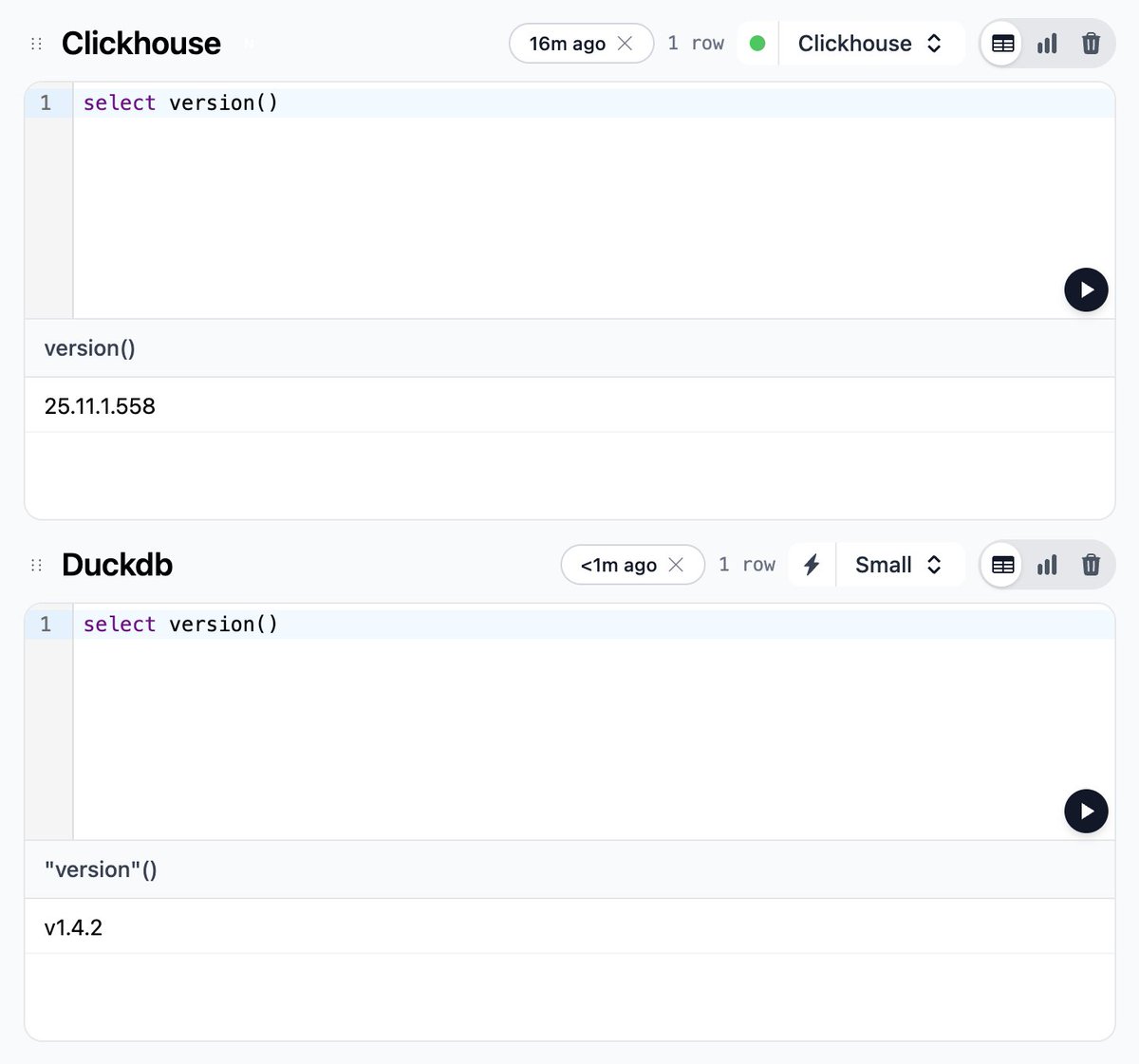Switch Duckdb cell to table view

tap(1002, 565)
